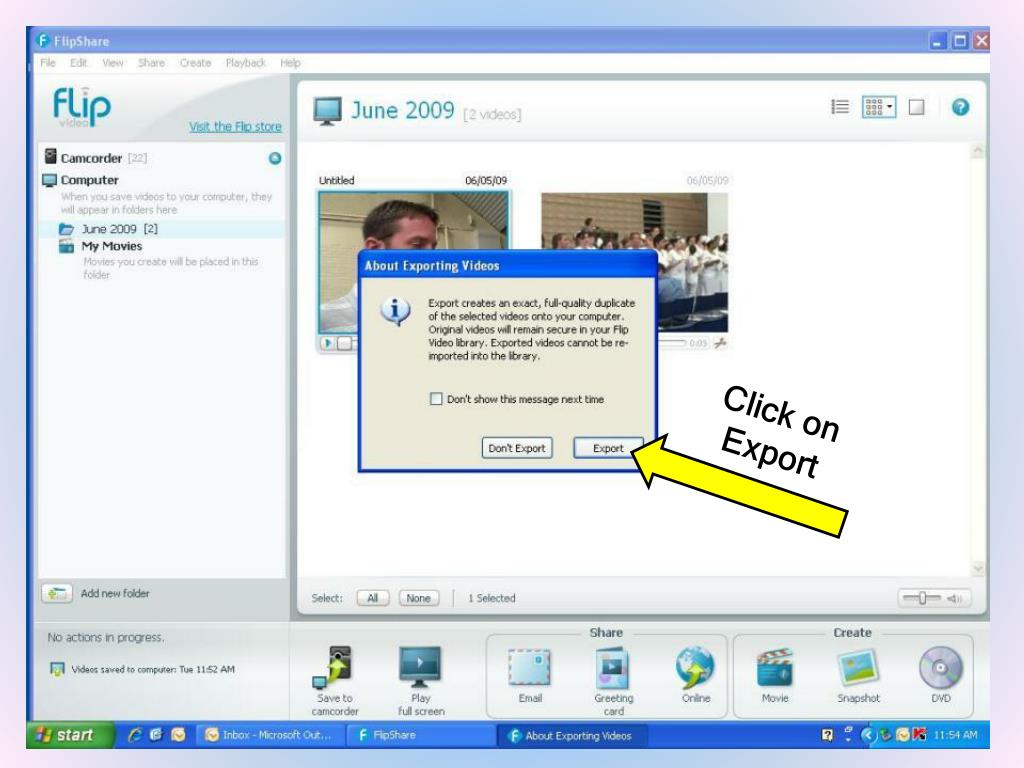1024x768 pixels.
Task: Open the Help menu
Action: (x=290, y=63)
